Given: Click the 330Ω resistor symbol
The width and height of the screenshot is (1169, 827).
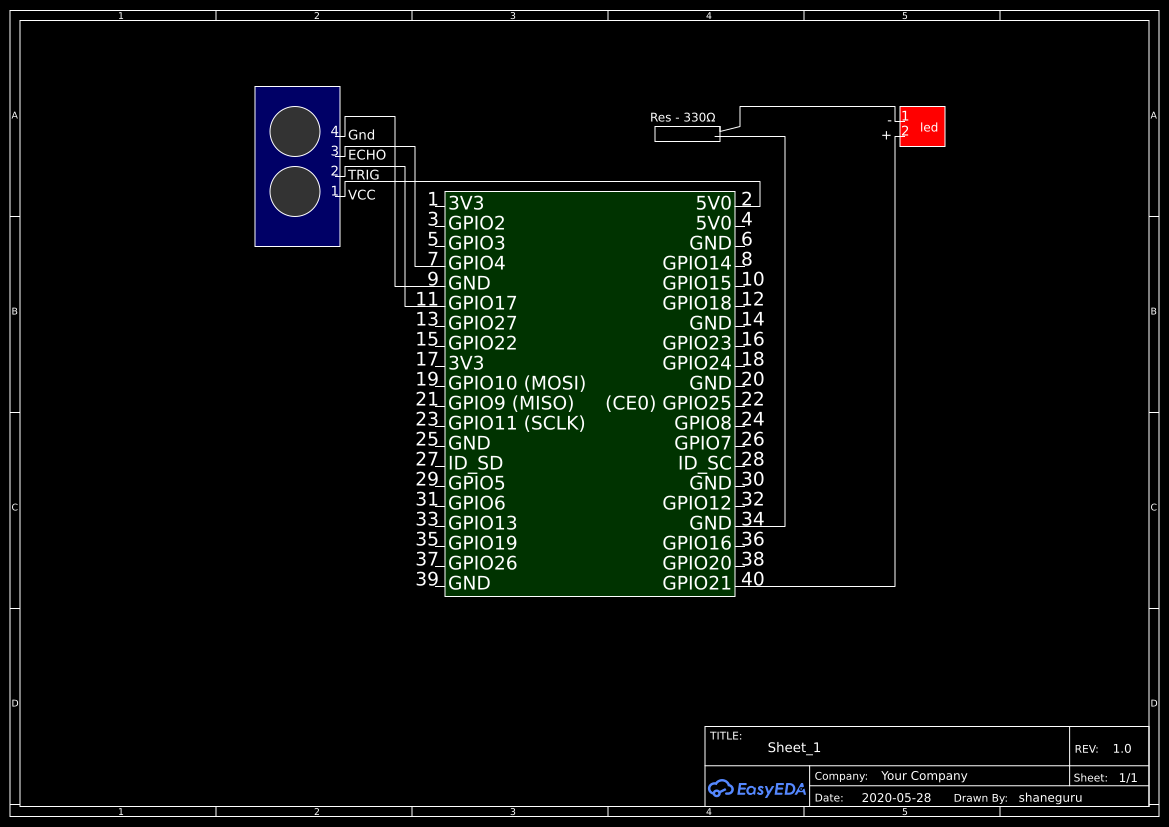Looking at the screenshot, I should pos(687,135).
